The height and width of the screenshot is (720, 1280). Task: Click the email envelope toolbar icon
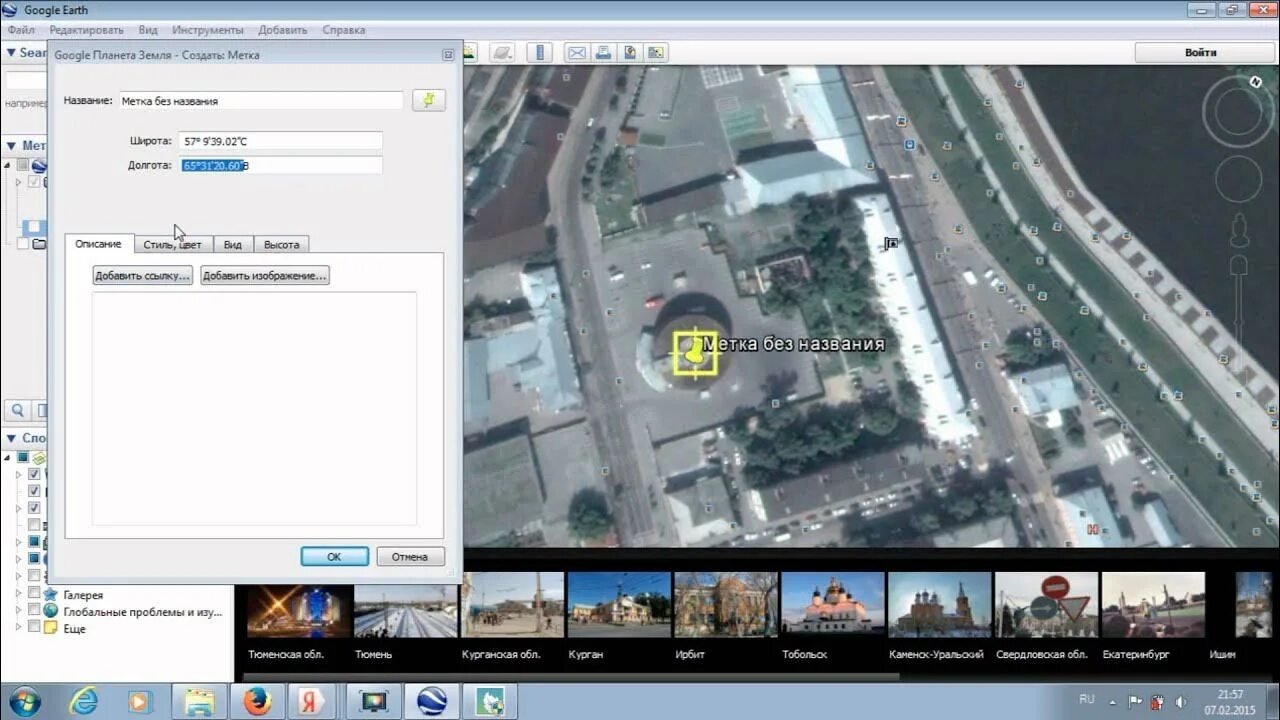577,52
